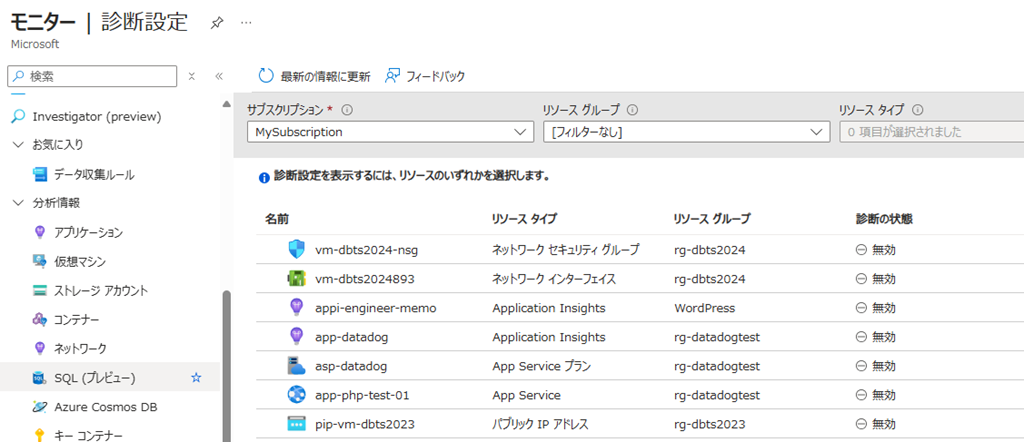
Task: Click the データ収集ルール icon
Action: click(40, 174)
